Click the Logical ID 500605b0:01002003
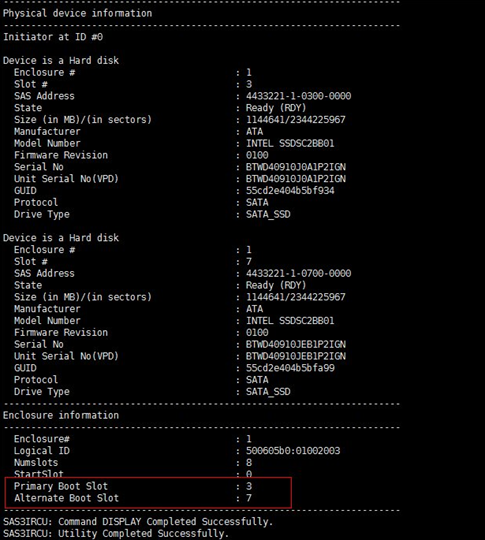This screenshot has height=540, width=485. pos(293,451)
